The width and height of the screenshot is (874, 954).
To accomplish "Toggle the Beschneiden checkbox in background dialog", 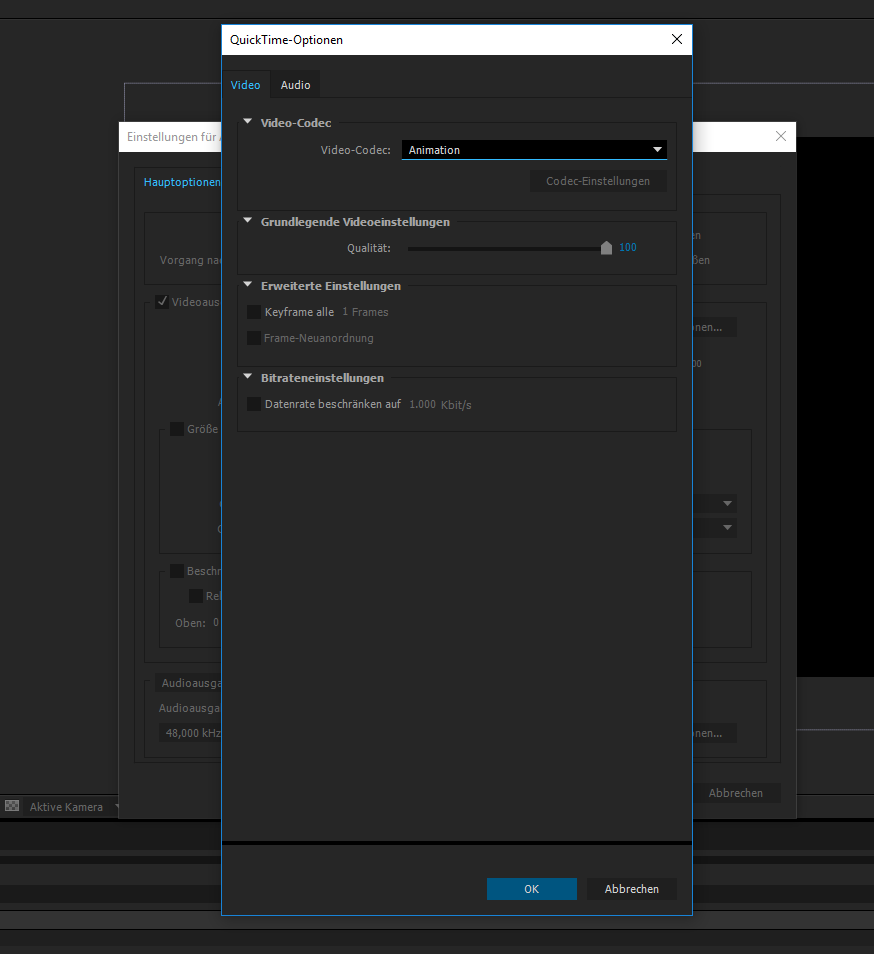I will [x=177, y=571].
